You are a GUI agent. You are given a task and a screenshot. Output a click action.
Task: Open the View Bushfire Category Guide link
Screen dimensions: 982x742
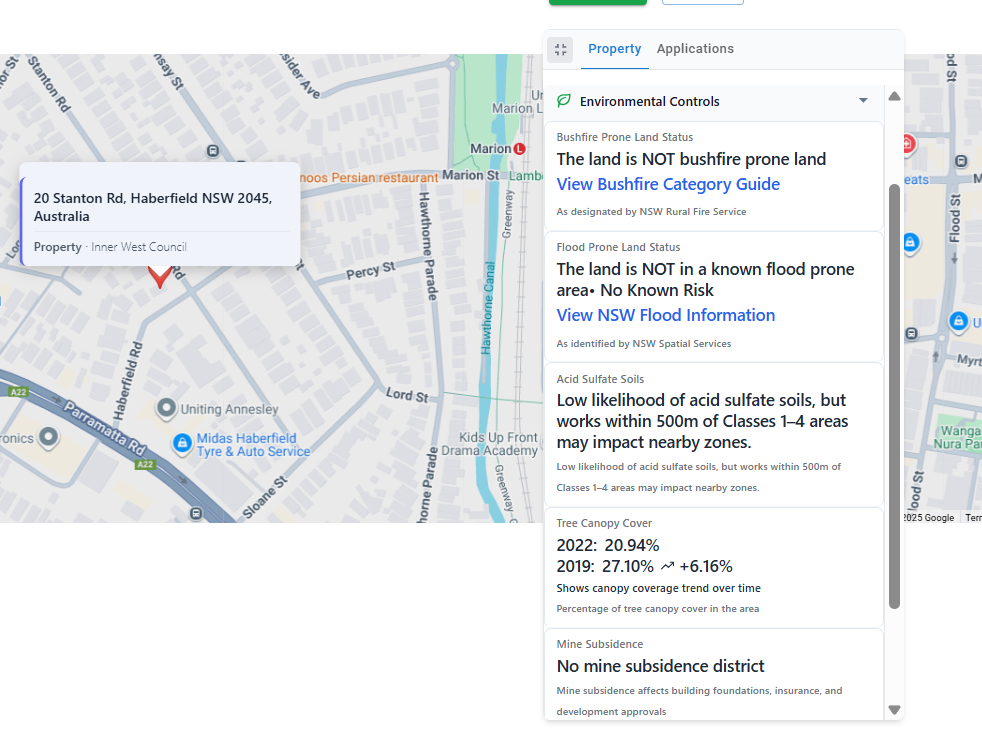click(x=668, y=184)
